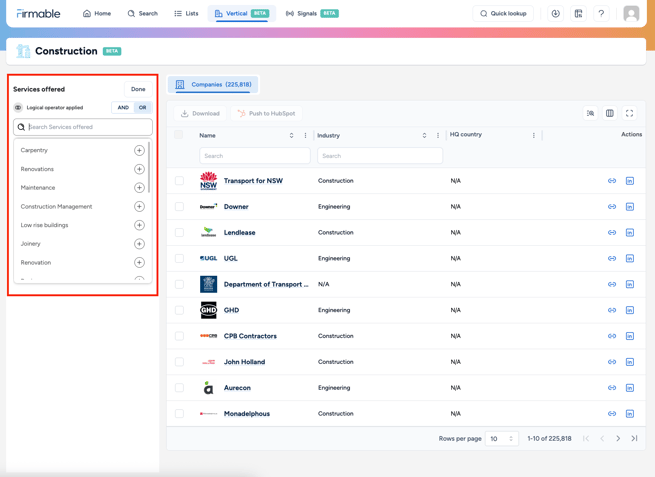Viewport: 655px width, 477px height.
Task: Open LinkedIn icon for UGL
Action: point(630,259)
